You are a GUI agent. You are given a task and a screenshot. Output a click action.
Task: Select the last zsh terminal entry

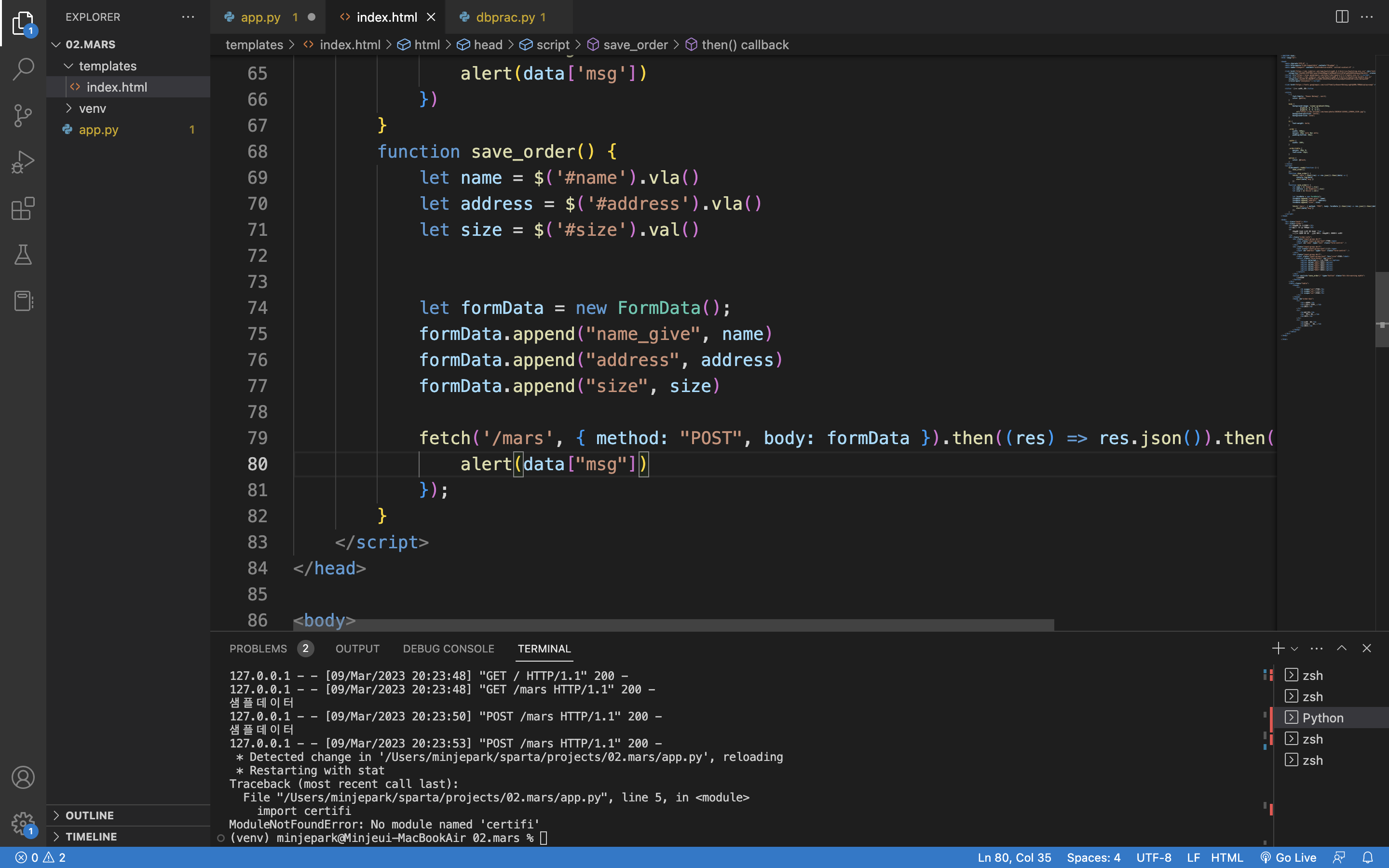[1331, 760]
